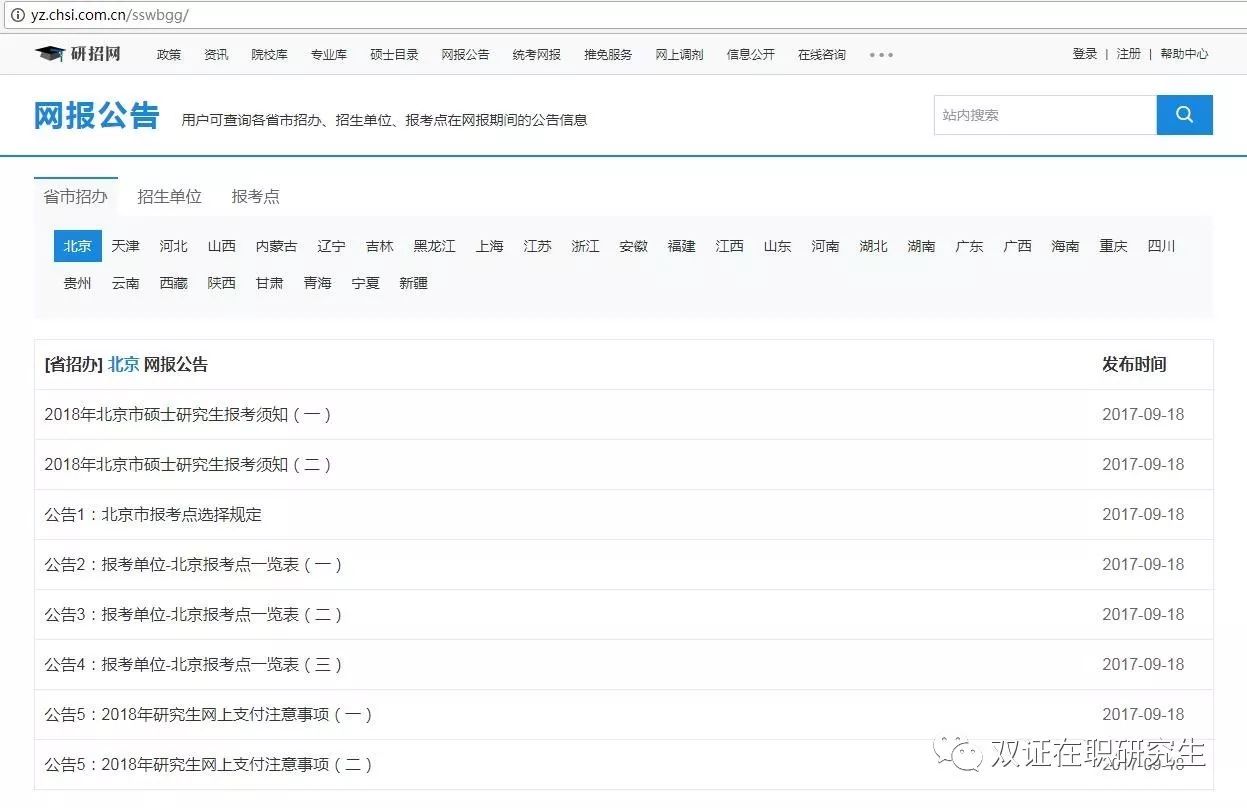Select the 省市招办 tab
The height and width of the screenshot is (808, 1247).
pyautogui.click(x=75, y=197)
